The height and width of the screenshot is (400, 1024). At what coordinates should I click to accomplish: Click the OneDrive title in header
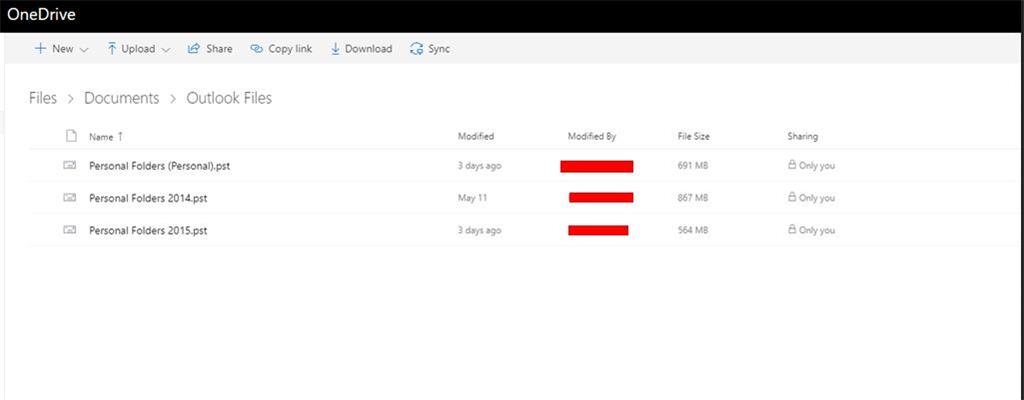pyautogui.click(x=41, y=15)
